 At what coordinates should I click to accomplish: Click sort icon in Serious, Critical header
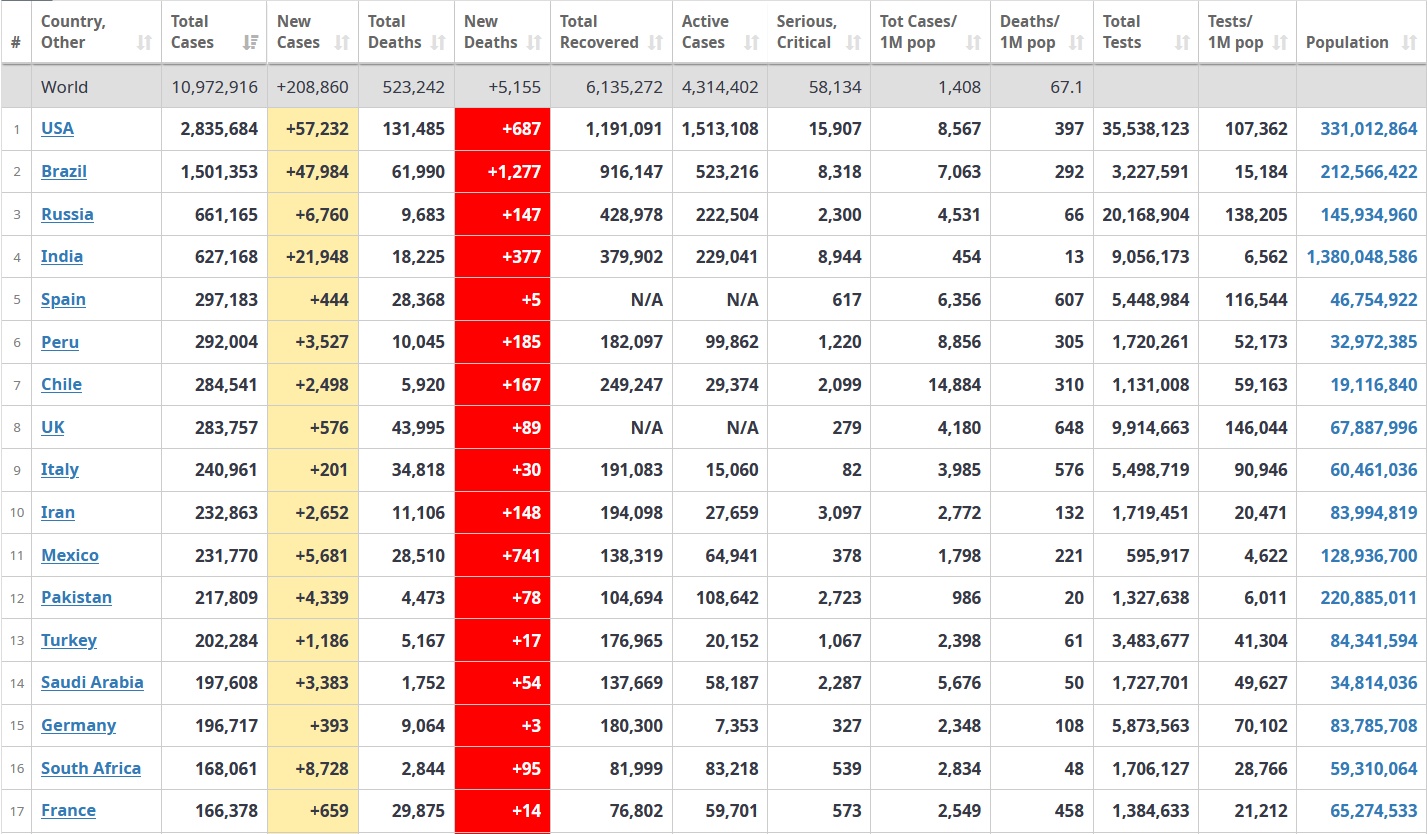pyautogui.click(x=853, y=43)
